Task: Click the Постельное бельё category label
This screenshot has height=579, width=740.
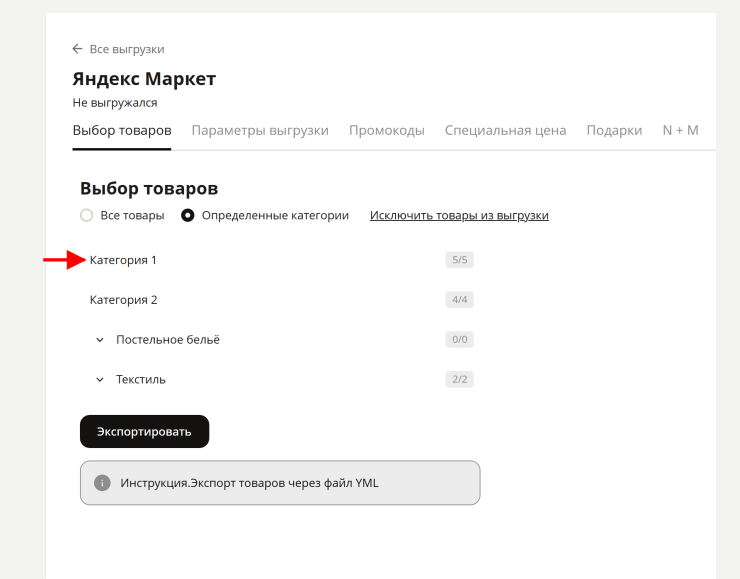Action: pos(168,340)
